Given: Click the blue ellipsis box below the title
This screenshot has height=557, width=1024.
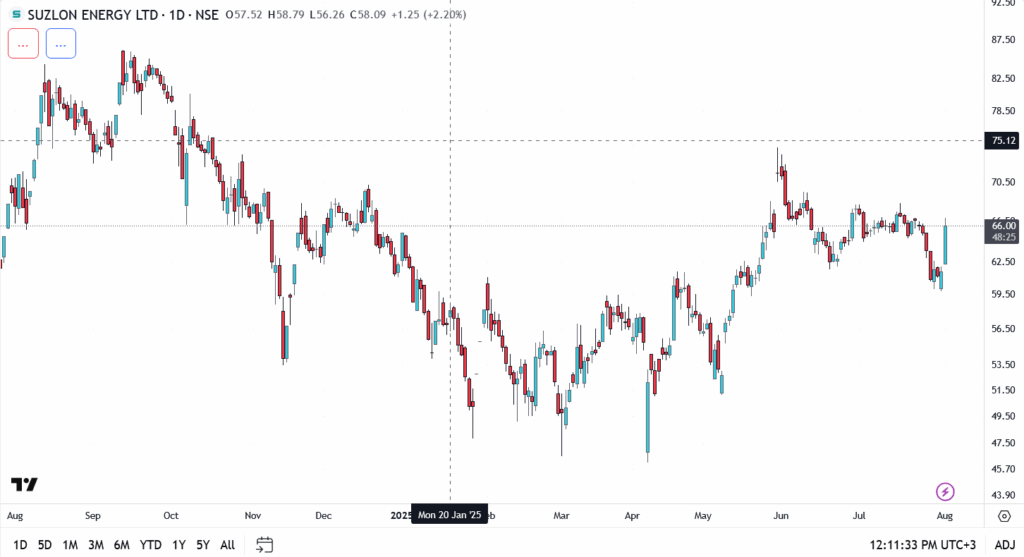Looking at the screenshot, I should pyautogui.click(x=60, y=44).
